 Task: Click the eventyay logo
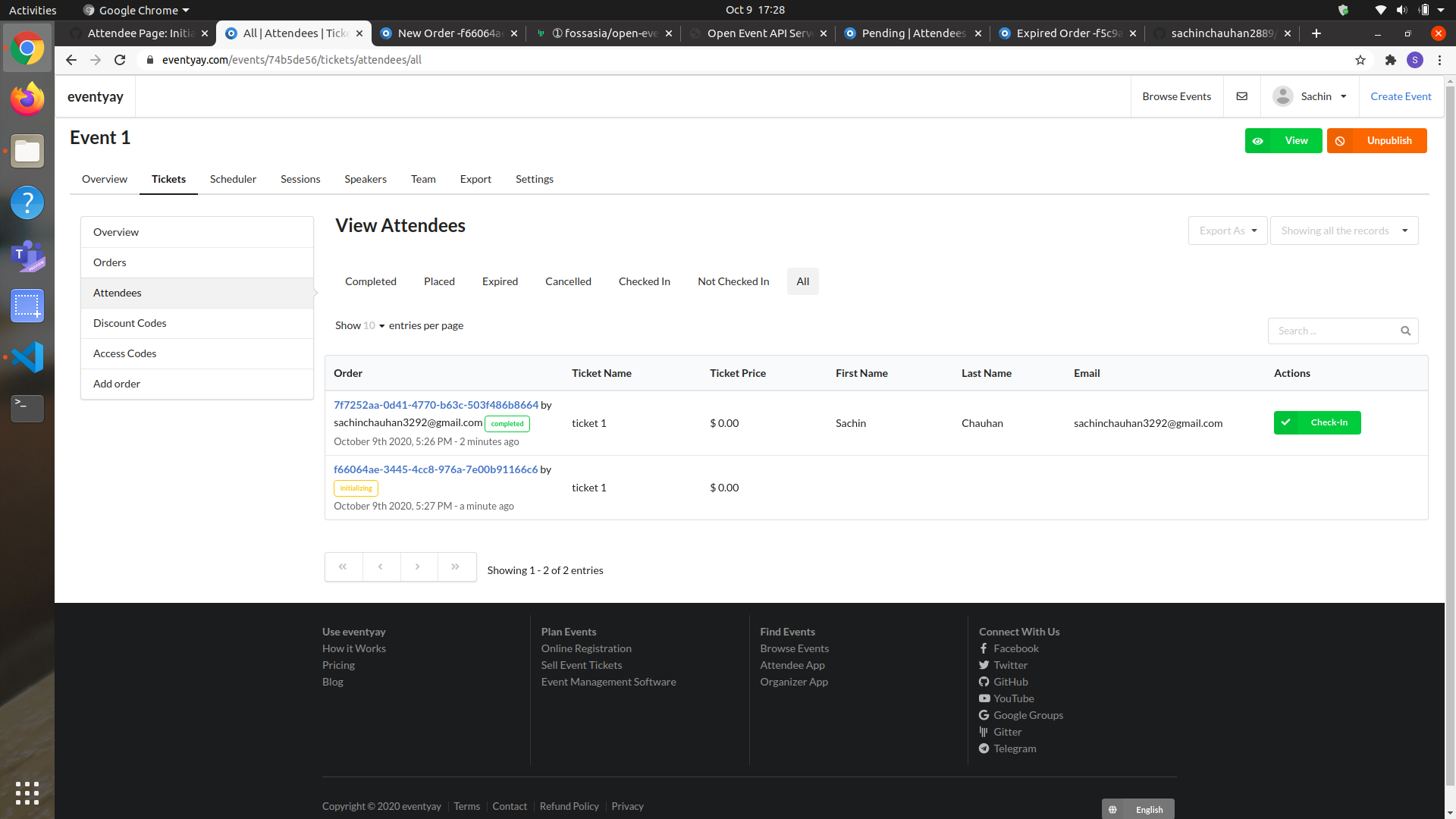point(95,96)
